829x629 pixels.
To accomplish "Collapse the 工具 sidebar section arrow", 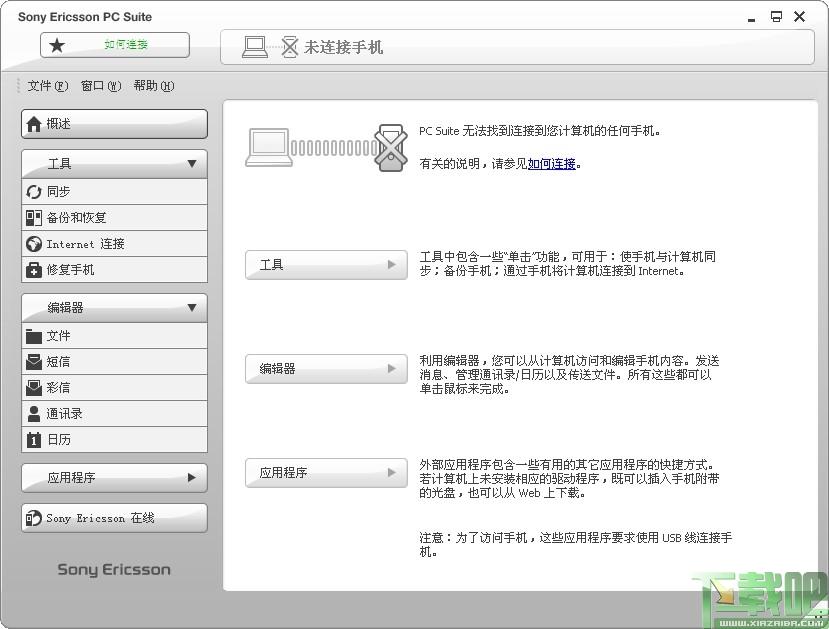I will (x=192, y=164).
